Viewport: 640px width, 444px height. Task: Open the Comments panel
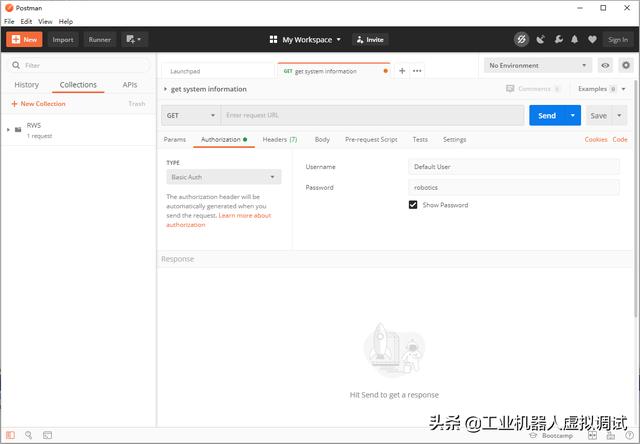533,89
